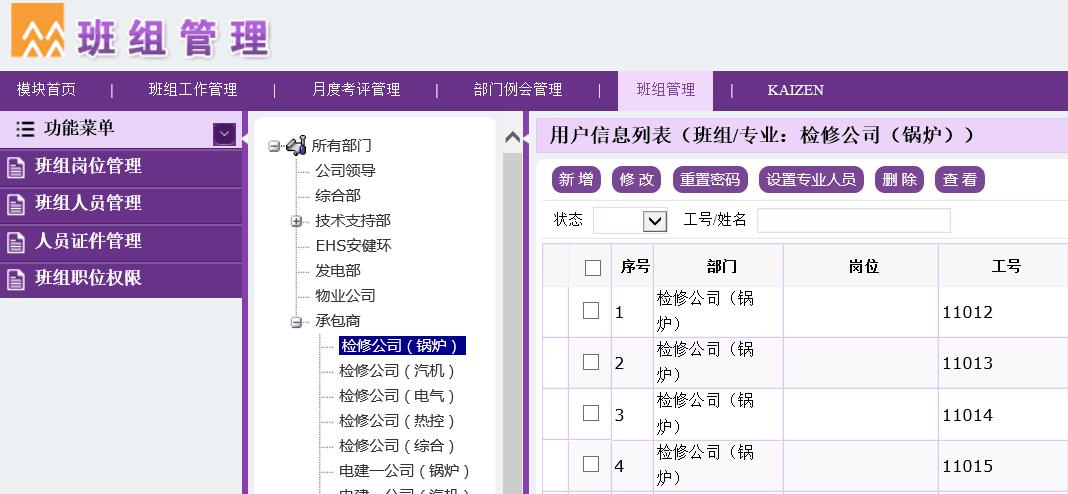Click the 重置密码 button
Image resolution: width=1068 pixels, height=494 pixels.
coord(709,180)
